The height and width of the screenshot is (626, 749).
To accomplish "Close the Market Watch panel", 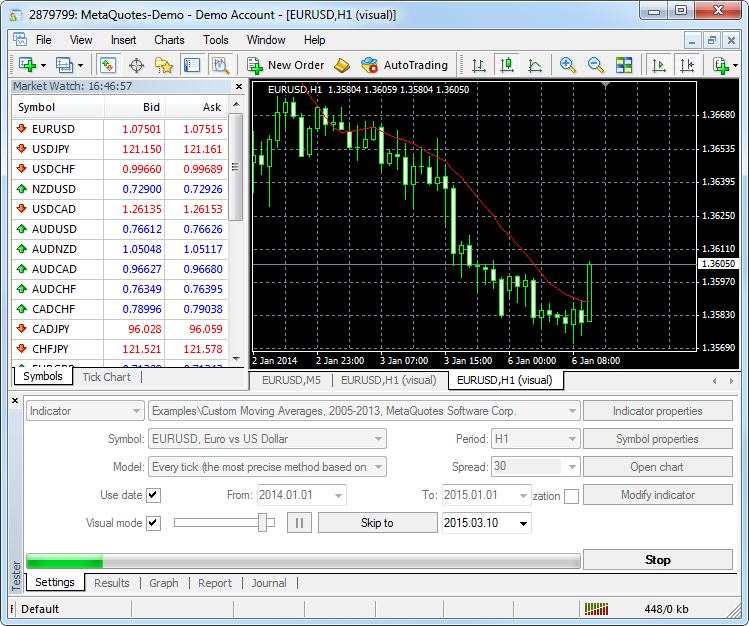I will pyautogui.click(x=239, y=86).
